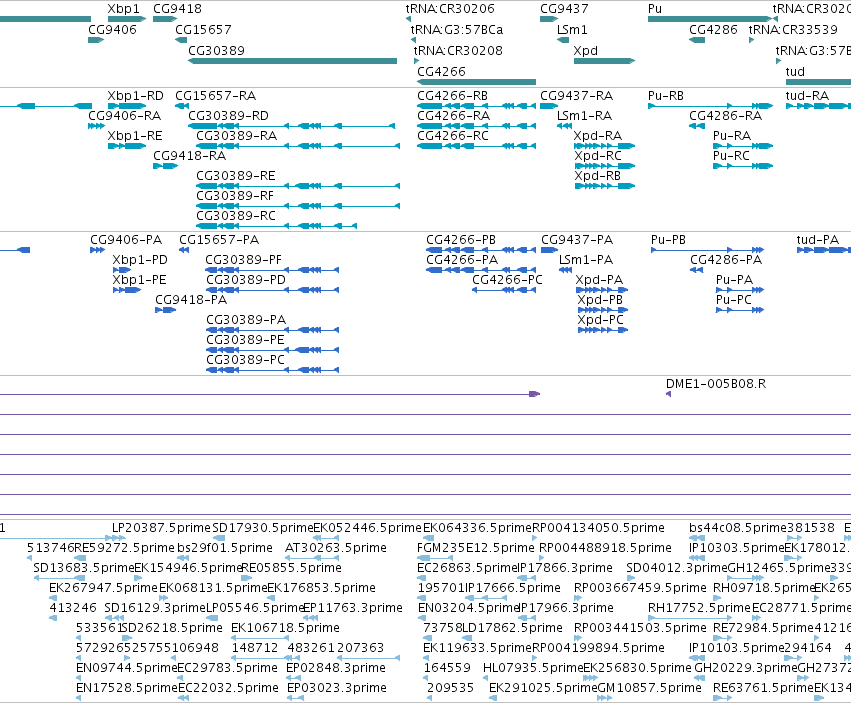Select the CG15657-PA protein

[x=184, y=250]
